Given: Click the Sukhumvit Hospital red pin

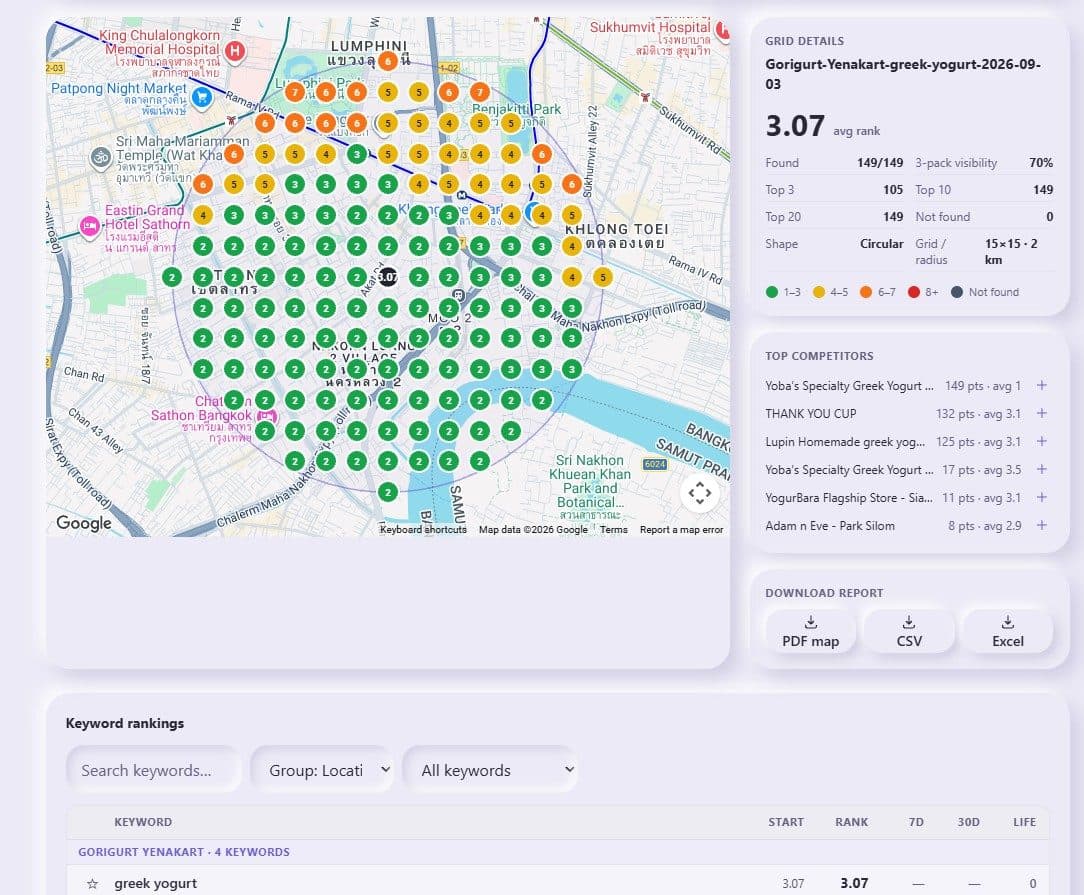Looking at the screenshot, I should coord(723,30).
